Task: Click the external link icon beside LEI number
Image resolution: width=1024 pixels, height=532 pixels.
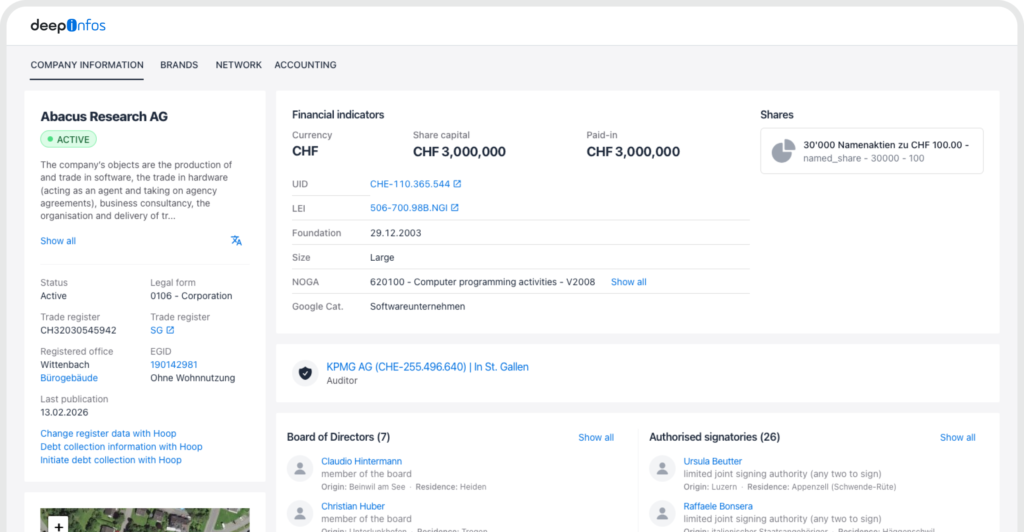Action: click(x=455, y=208)
